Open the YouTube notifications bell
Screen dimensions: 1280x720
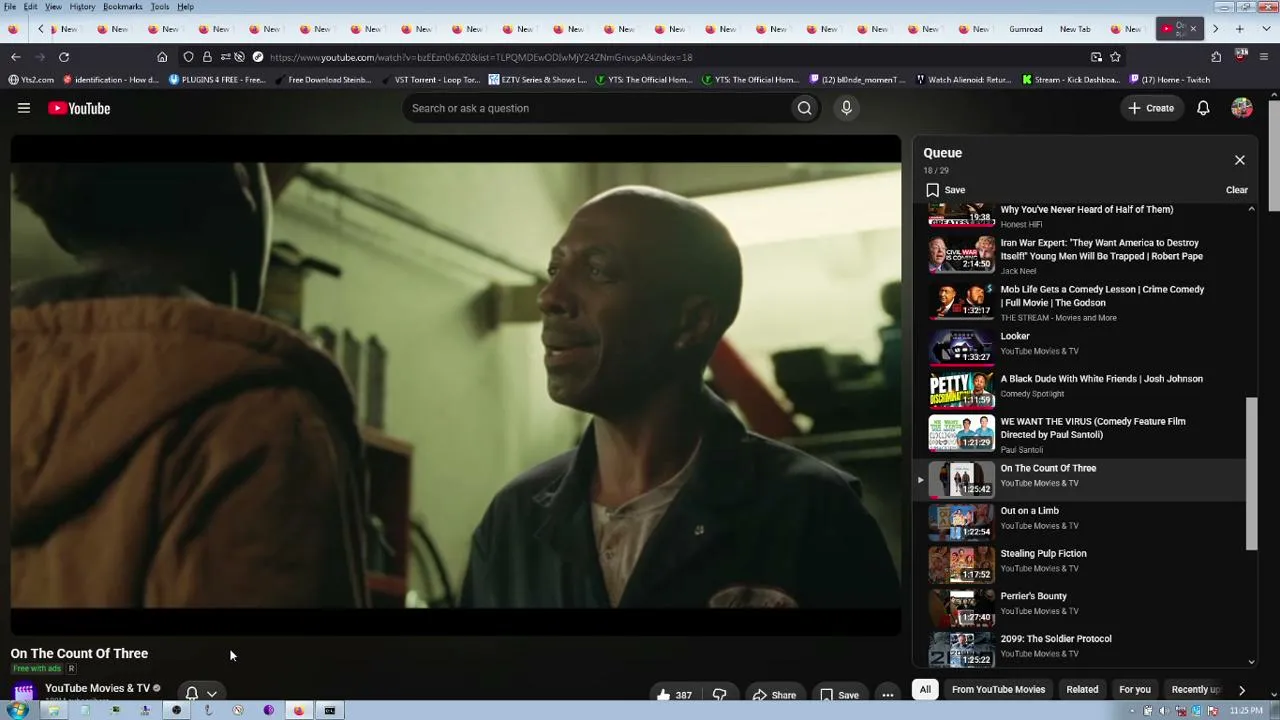(x=1203, y=108)
